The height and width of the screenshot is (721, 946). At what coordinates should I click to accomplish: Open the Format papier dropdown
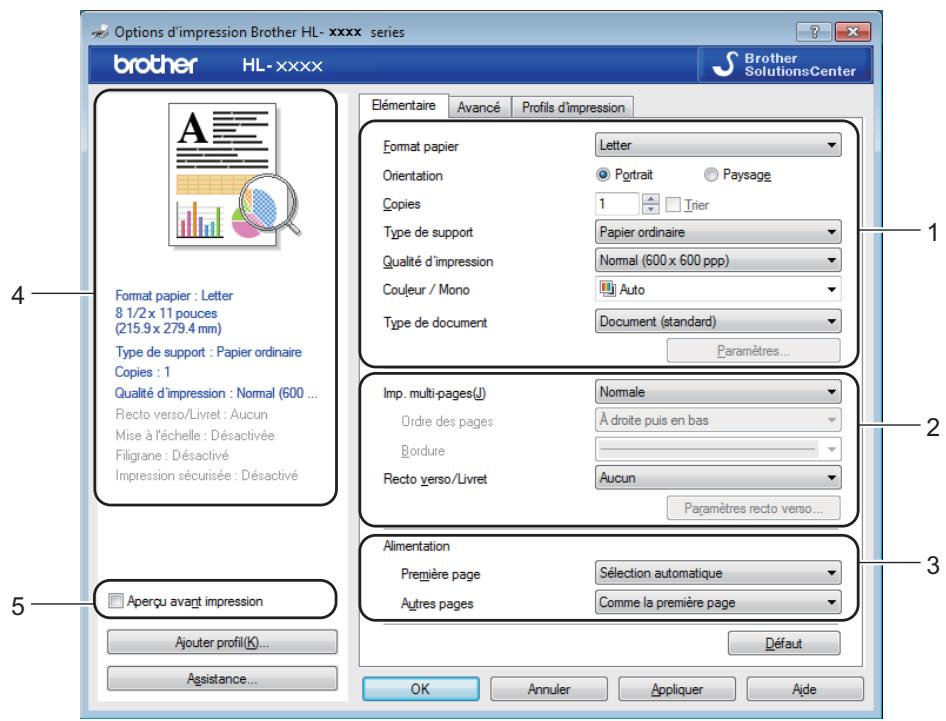[x=717, y=145]
